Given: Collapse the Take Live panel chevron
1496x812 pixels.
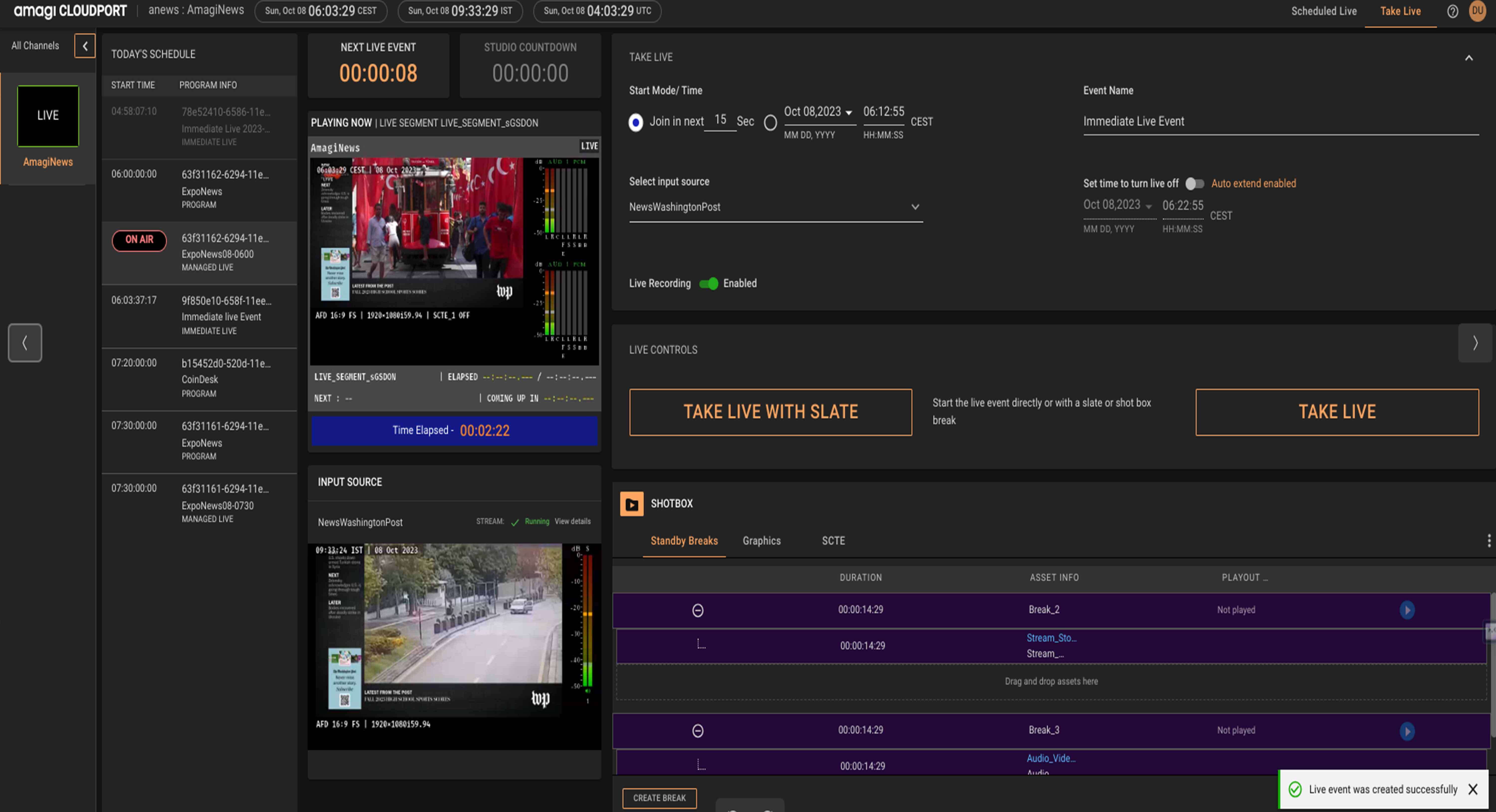Looking at the screenshot, I should [1469, 58].
